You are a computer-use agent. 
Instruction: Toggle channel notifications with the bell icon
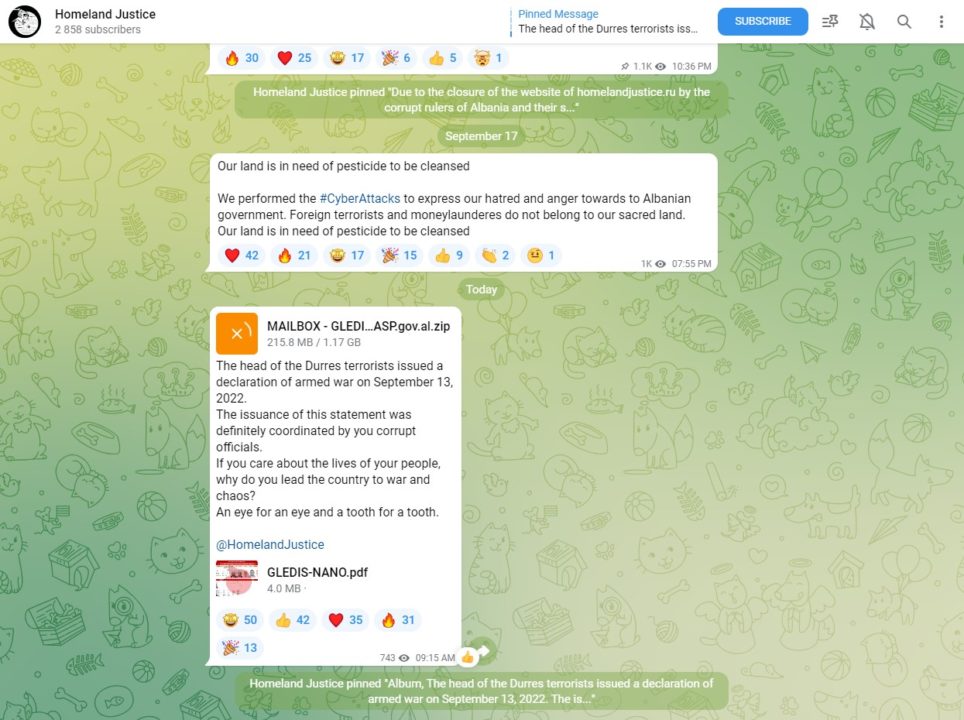867,22
